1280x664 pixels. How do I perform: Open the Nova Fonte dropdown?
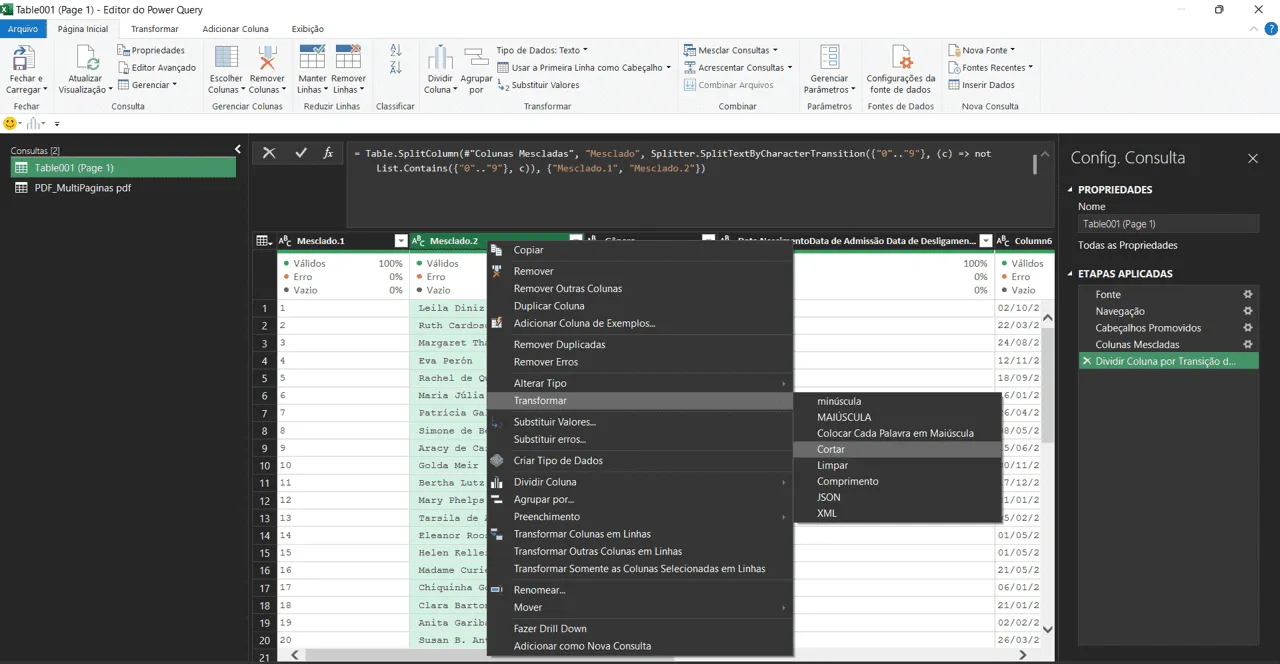[981, 50]
